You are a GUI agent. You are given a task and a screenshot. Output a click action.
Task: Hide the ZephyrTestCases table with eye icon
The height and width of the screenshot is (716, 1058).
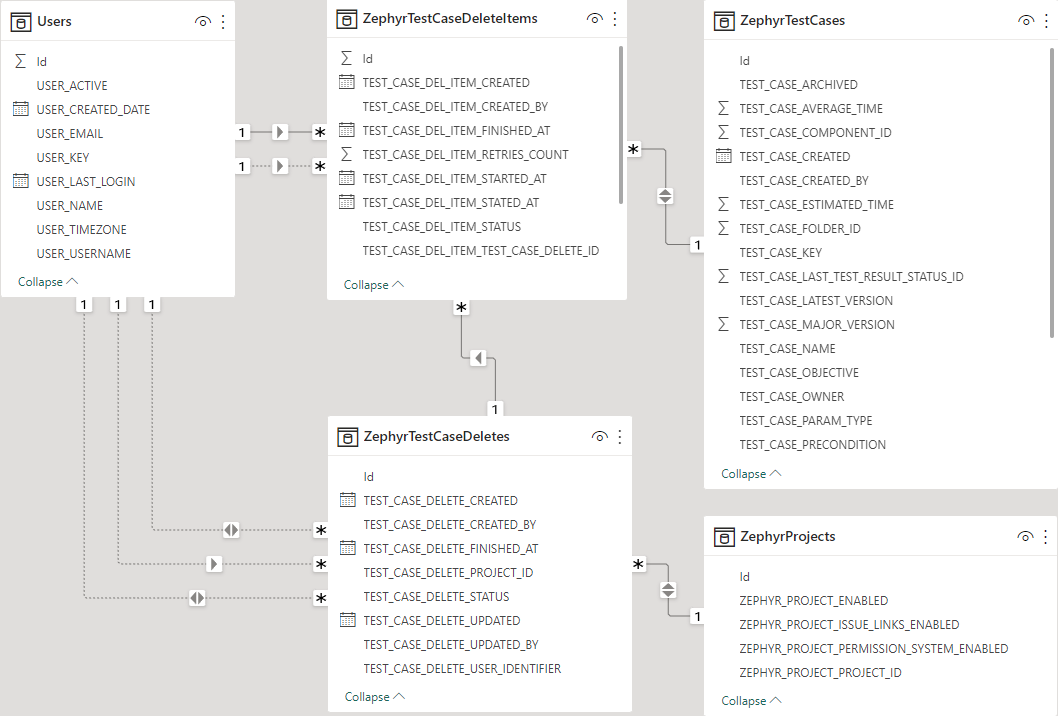1025,20
